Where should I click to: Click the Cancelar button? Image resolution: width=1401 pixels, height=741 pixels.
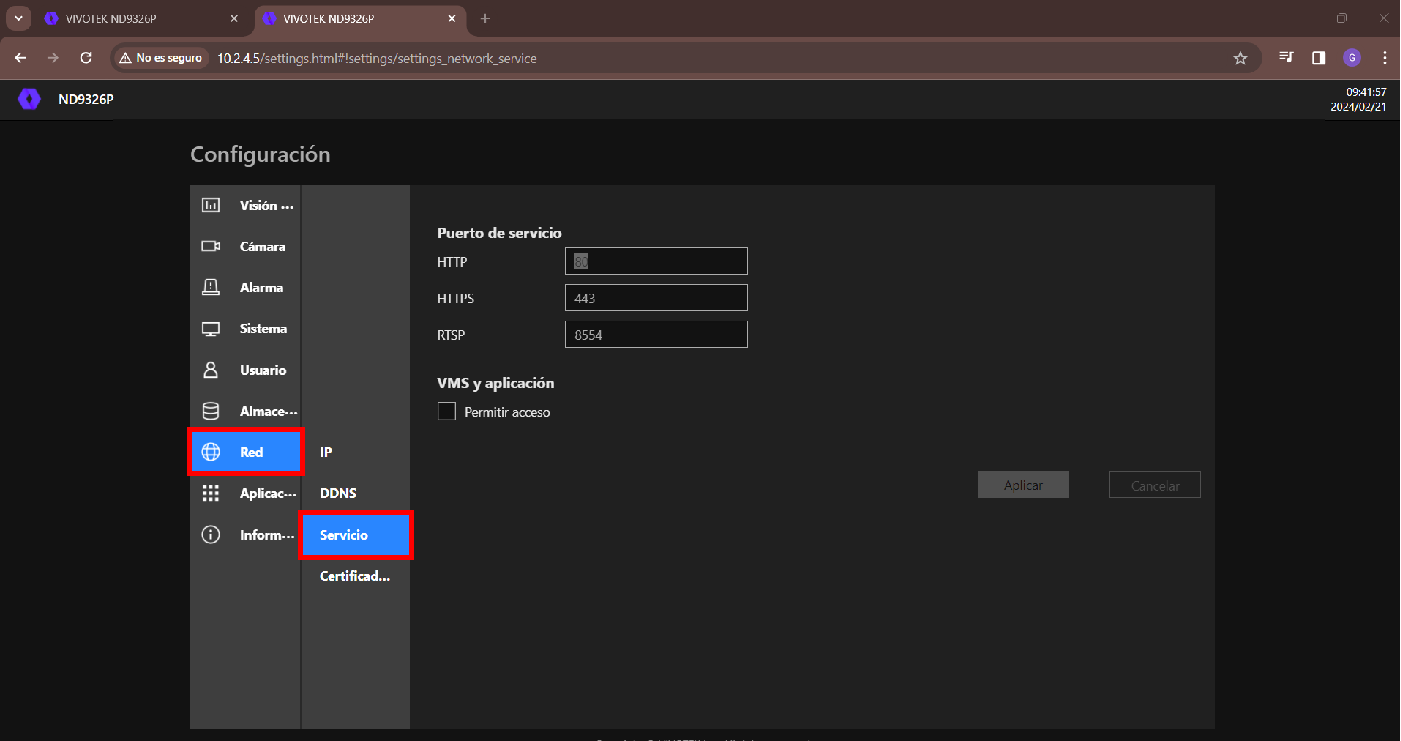[x=1155, y=485]
